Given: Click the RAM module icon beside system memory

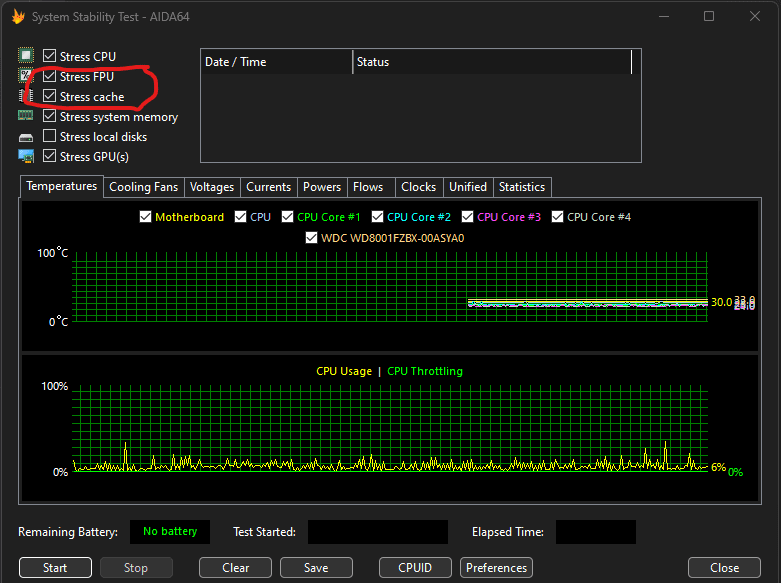Looking at the screenshot, I should click(26, 116).
